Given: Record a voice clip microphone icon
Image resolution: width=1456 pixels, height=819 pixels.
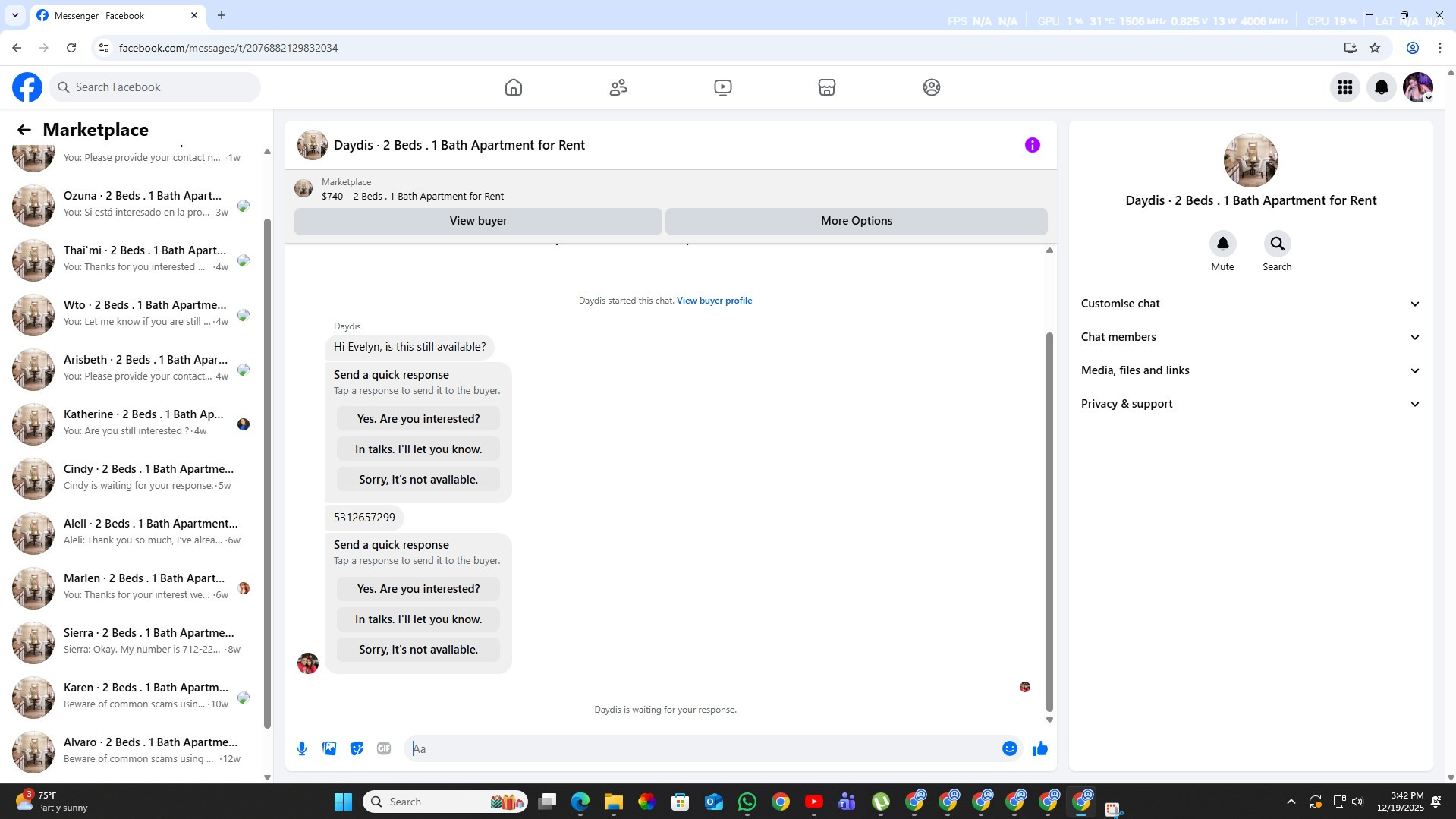Looking at the screenshot, I should [302, 748].
